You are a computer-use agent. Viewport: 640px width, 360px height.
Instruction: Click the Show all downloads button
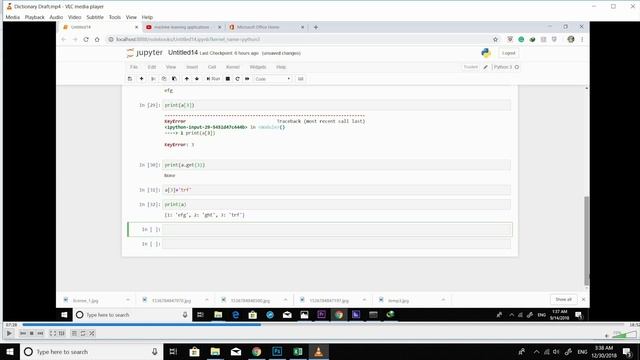tap(563, 300)
